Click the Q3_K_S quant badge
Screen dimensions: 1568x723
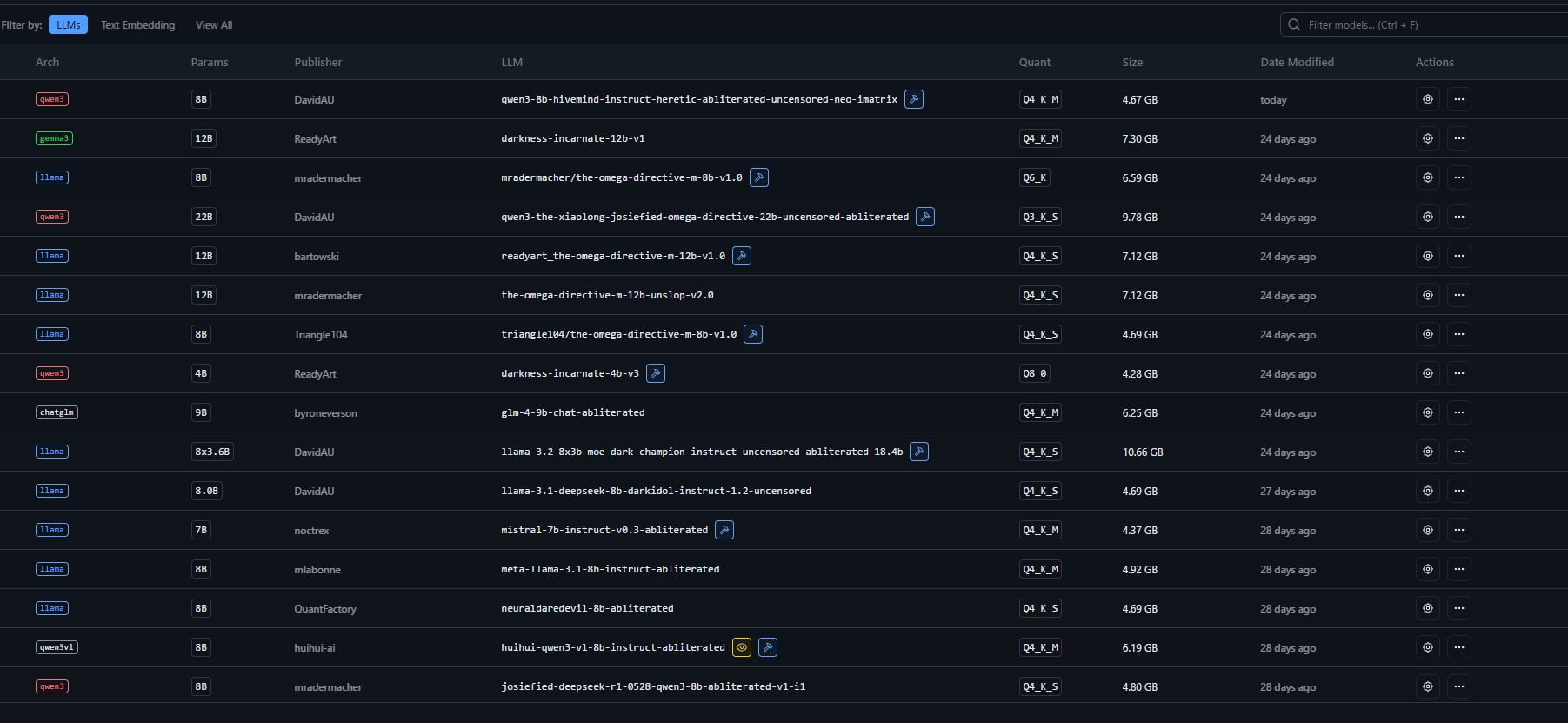[1040, 217]
